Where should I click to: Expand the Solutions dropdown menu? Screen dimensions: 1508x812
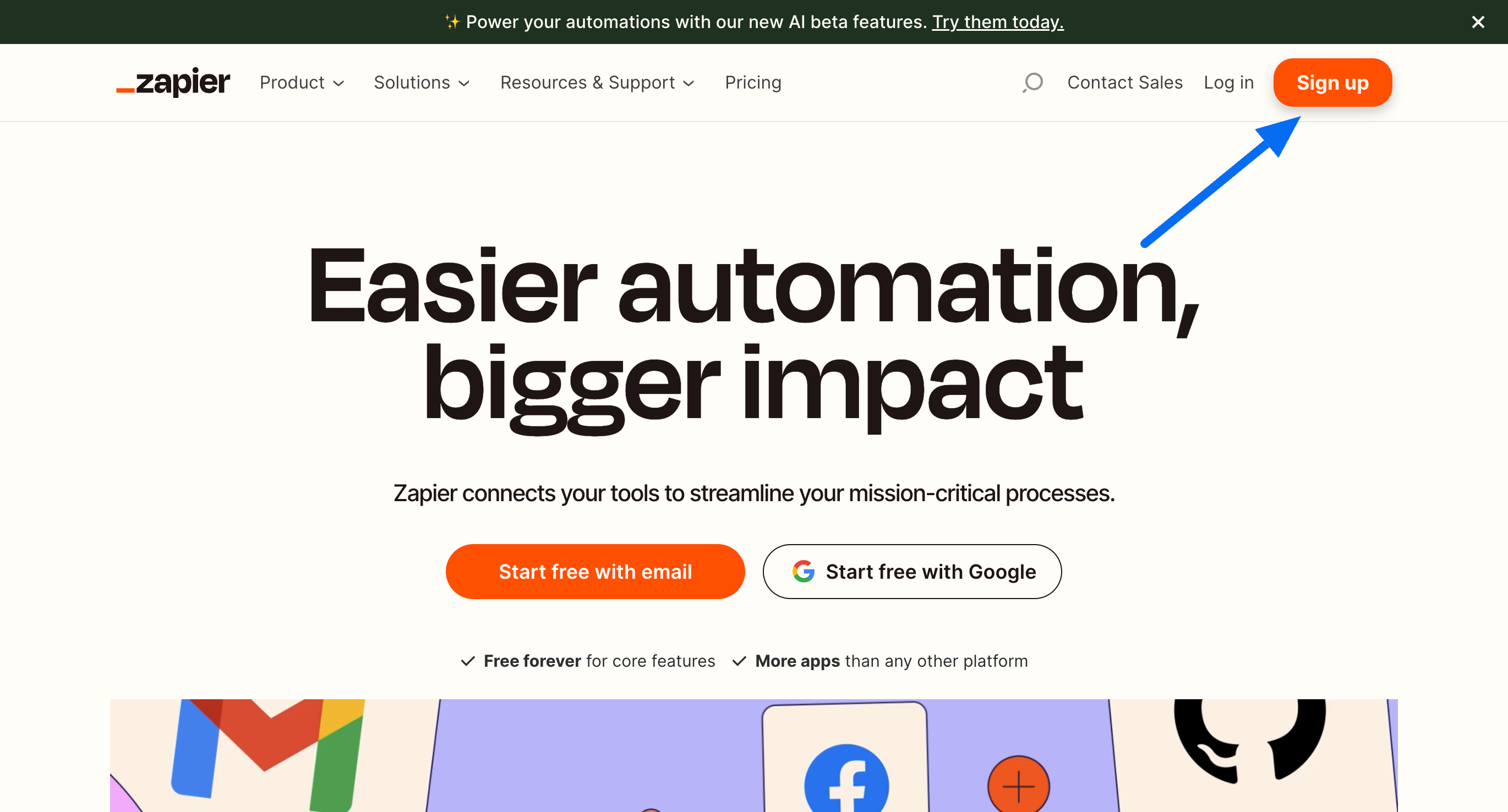(422, 82)
